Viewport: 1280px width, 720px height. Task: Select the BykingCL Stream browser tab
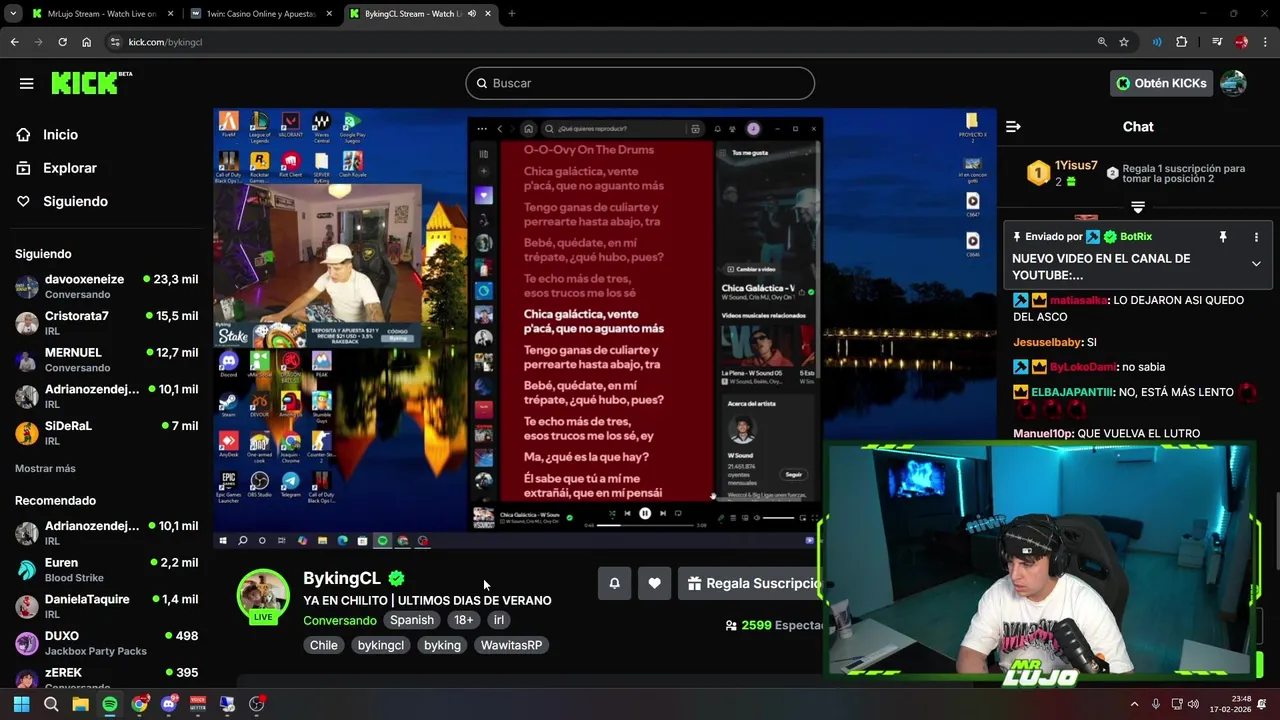(412, 14)
